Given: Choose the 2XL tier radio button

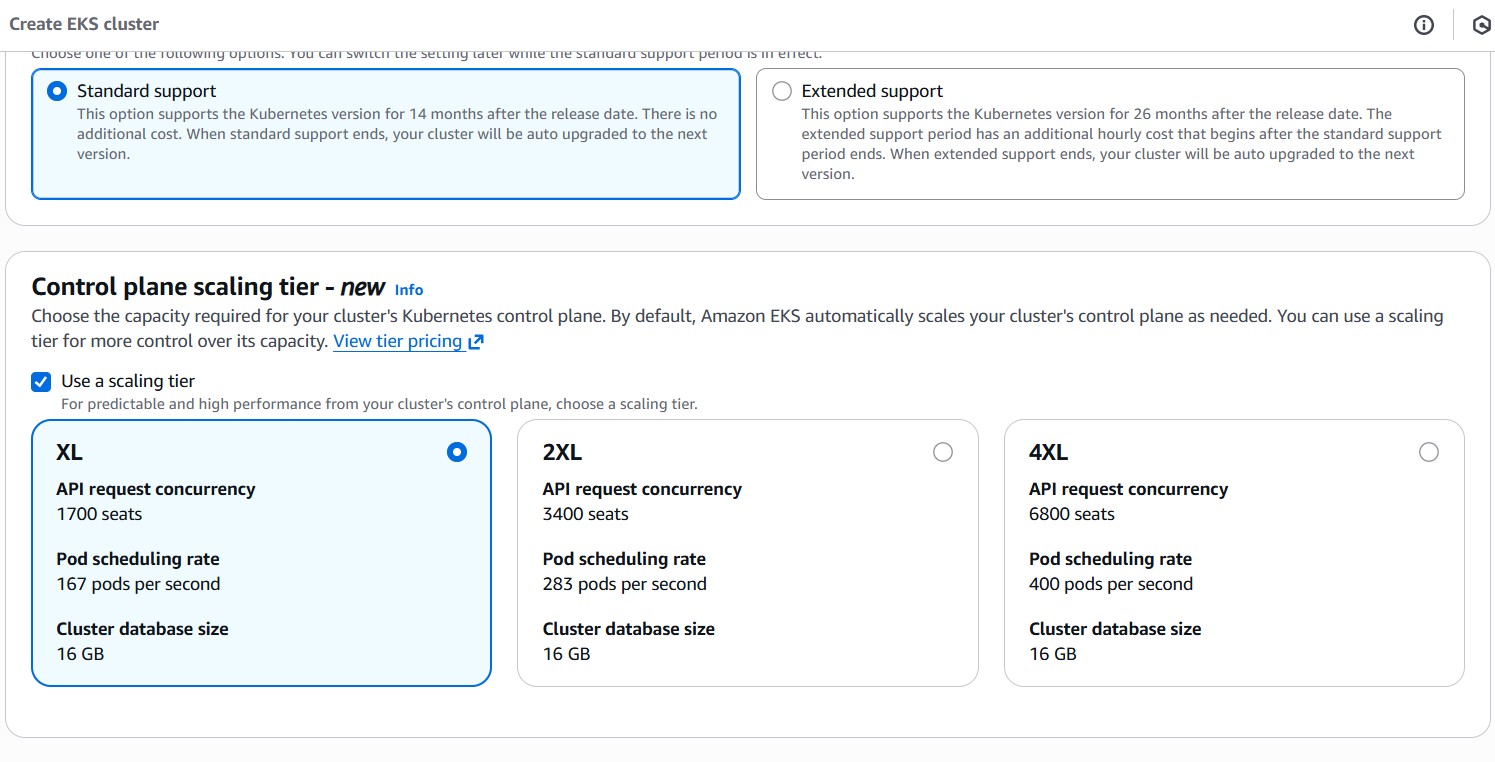Looking at the screenshot, I should point(943,452).
